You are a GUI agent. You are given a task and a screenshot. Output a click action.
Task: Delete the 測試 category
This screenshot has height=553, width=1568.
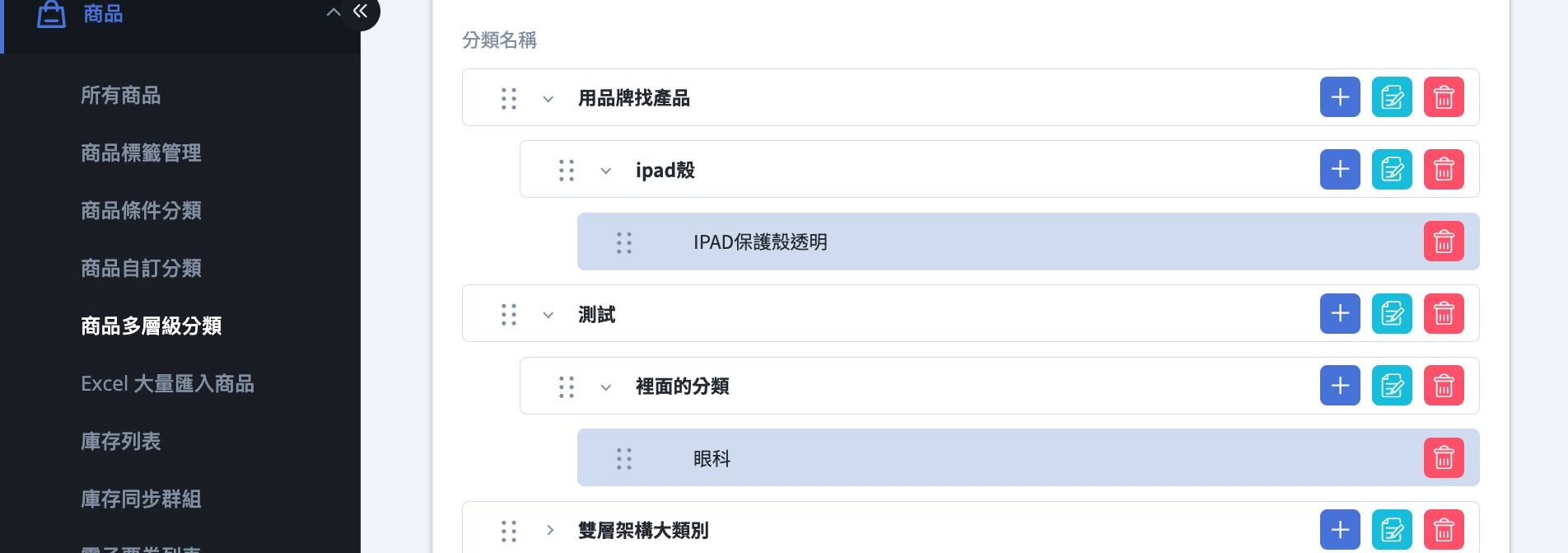coord(1444,314)
